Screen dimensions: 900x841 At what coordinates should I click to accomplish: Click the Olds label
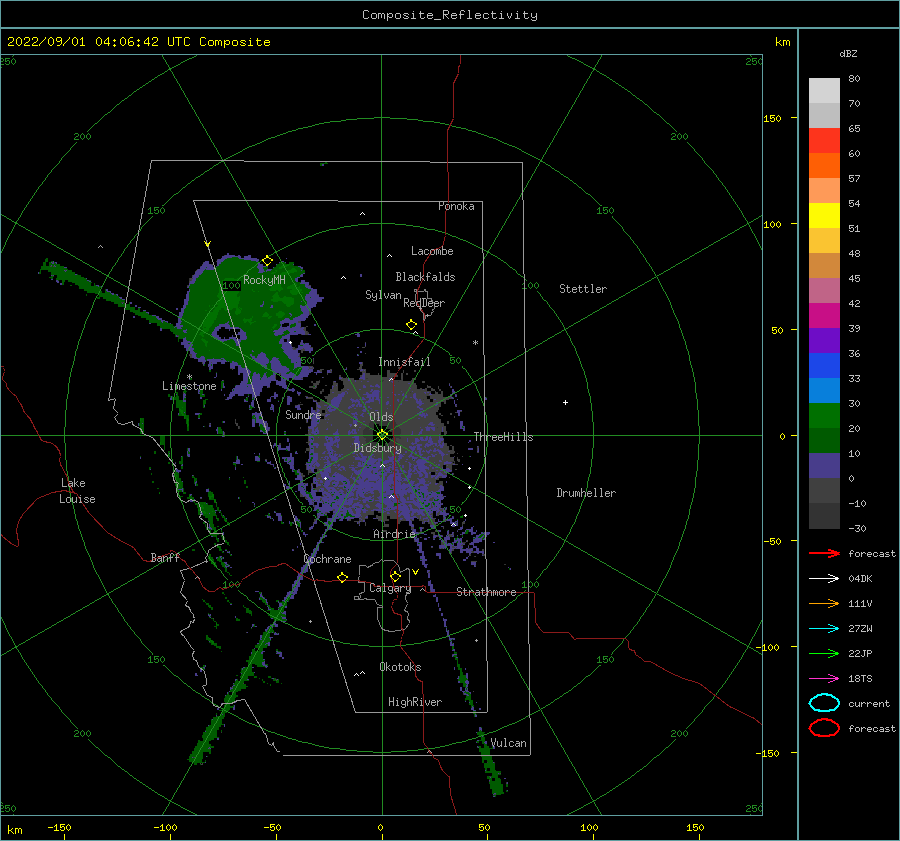point(381,417)
